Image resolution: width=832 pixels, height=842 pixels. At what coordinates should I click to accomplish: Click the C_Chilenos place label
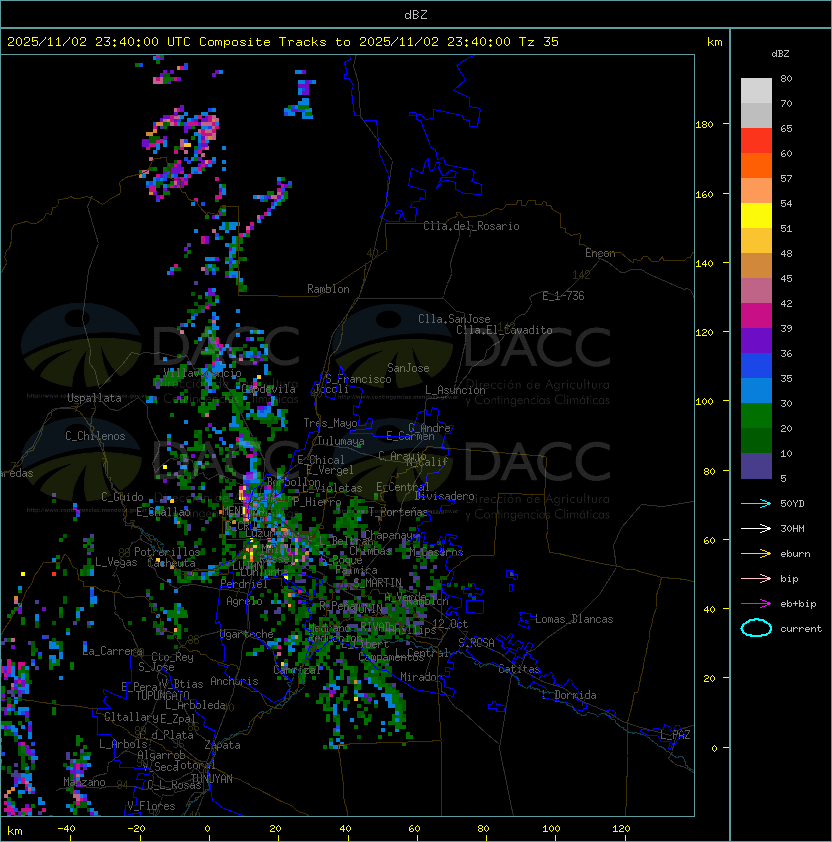pos(95,436)
